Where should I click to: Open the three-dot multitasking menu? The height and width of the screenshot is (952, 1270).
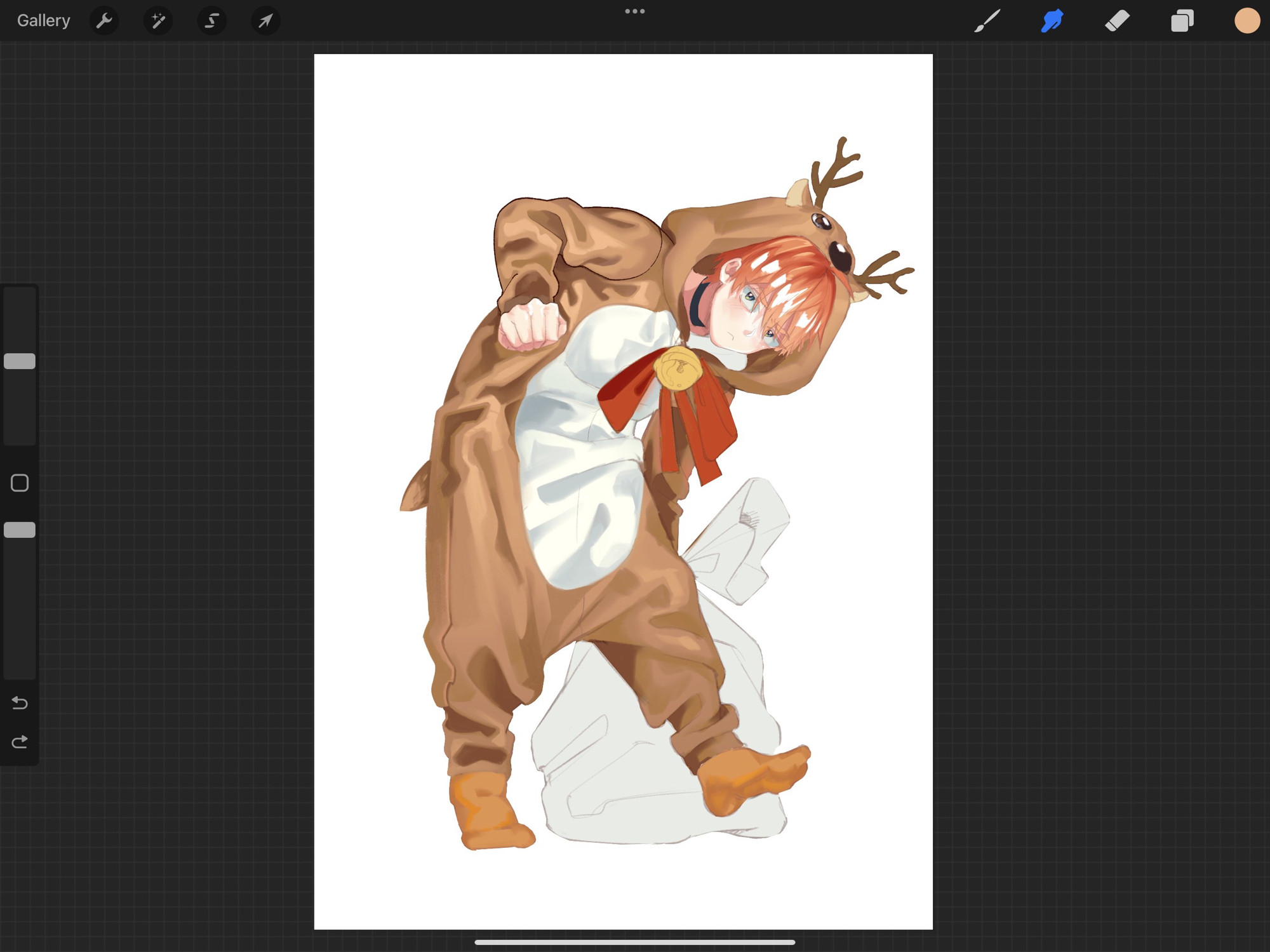coord(635,11)
